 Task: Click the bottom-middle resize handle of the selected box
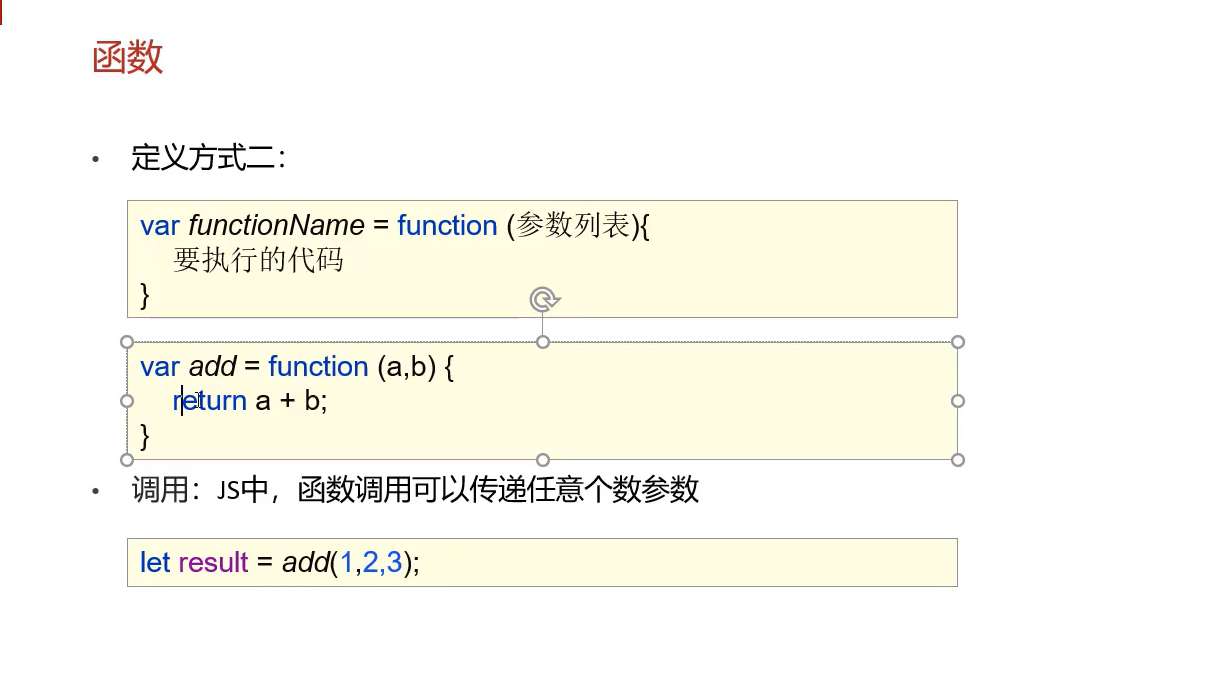543,460
